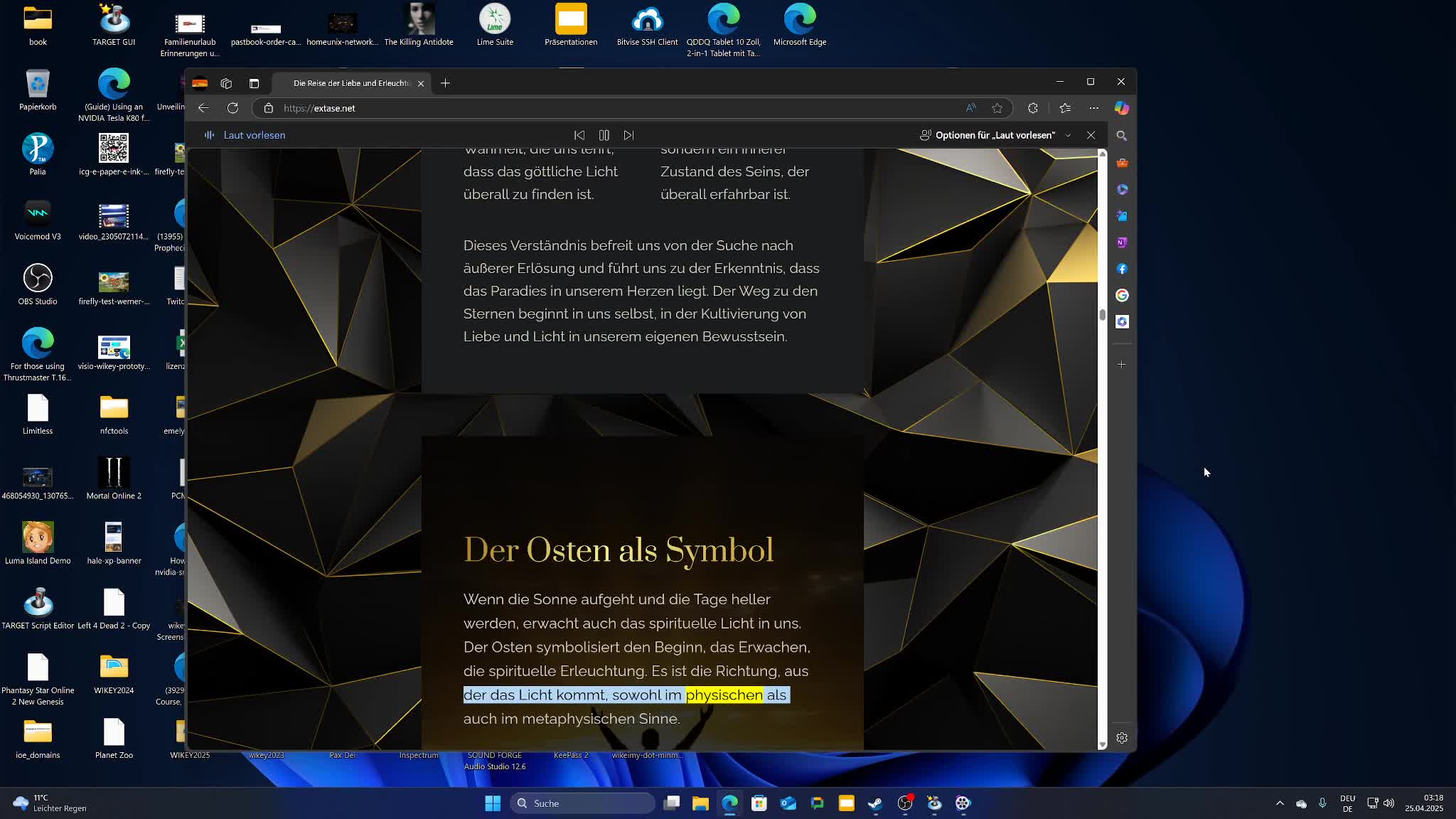Open the Windows Start menu

[x=493, y=803]
